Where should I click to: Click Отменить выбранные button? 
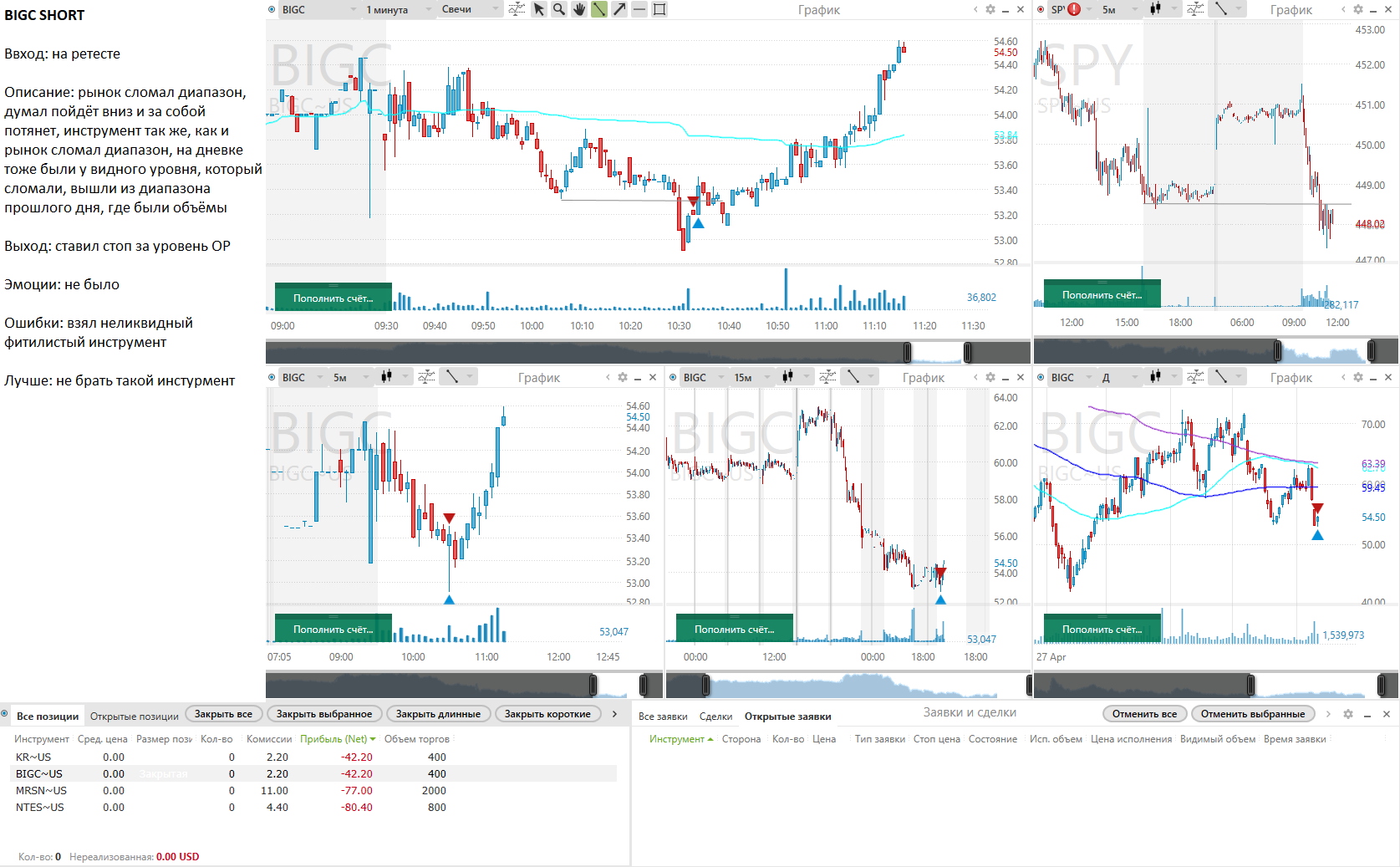click(x=1253, y=714)
